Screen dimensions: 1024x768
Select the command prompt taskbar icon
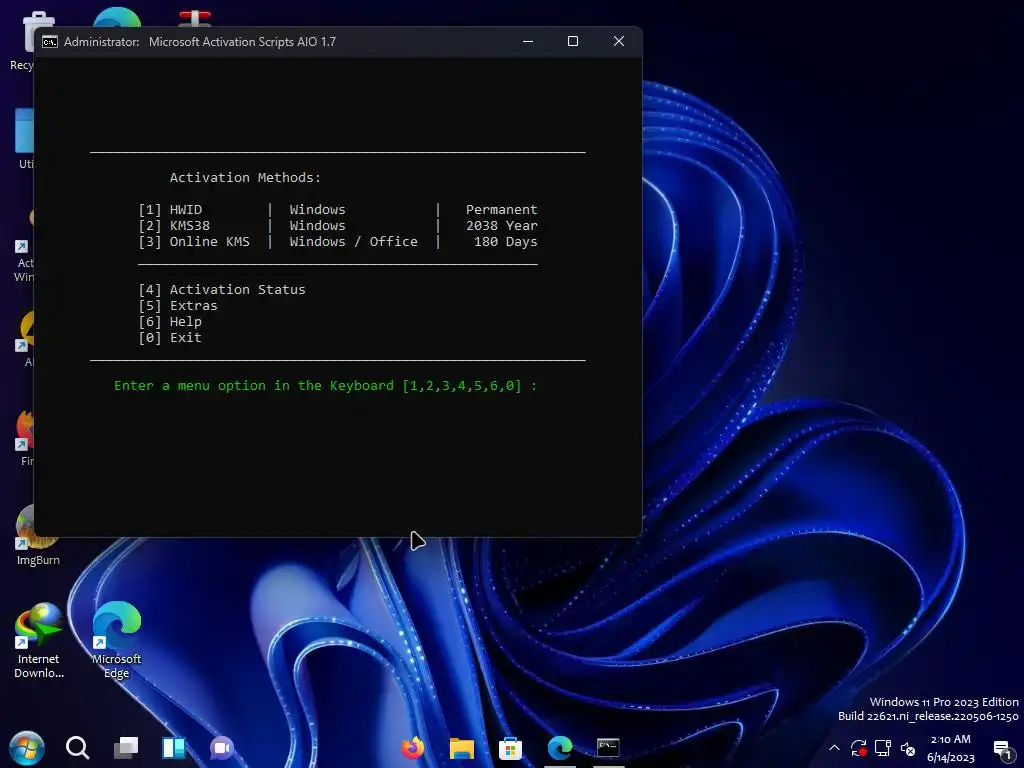[608, 748]
